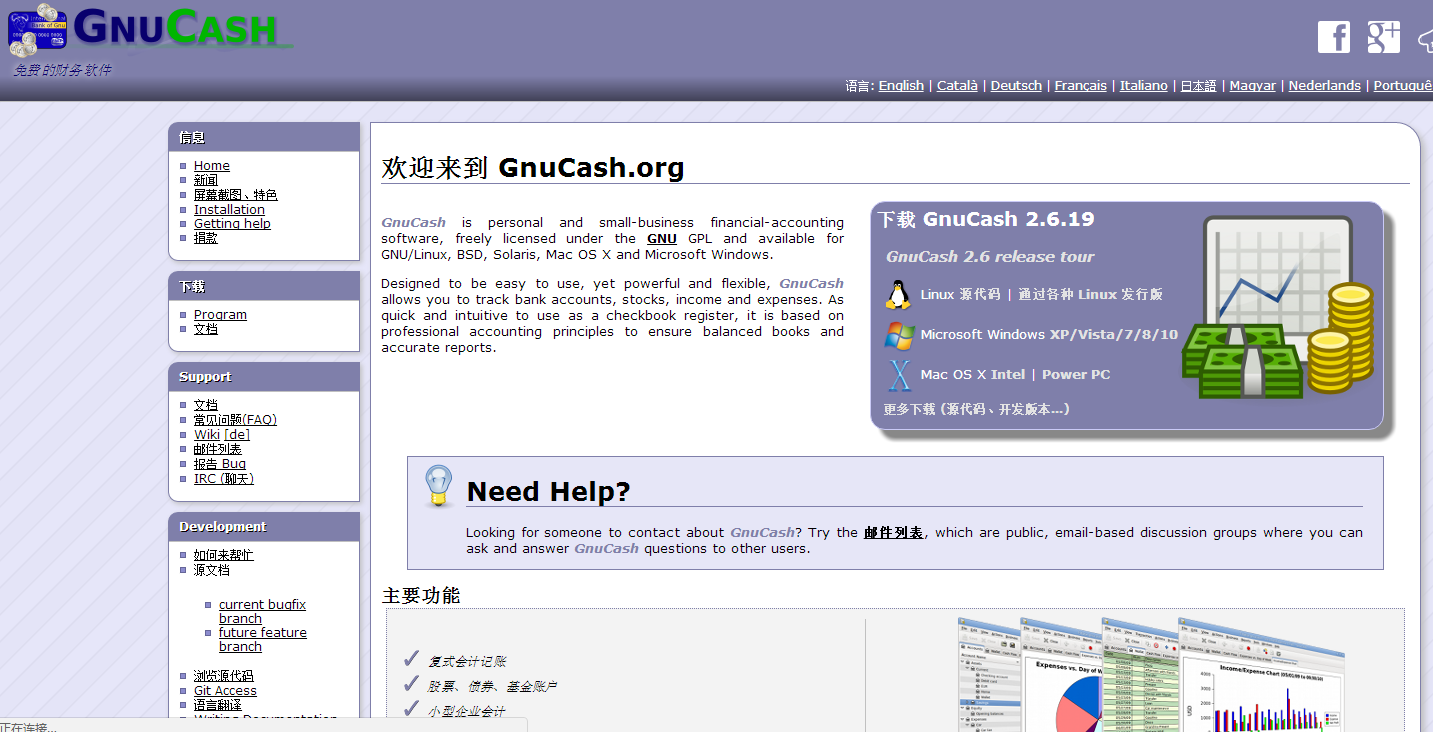Image resolution: width=1433 pixels, height=732 pixels.
Task: Click the Microsoft Windows logo icon
Action: tap(899, 335)
